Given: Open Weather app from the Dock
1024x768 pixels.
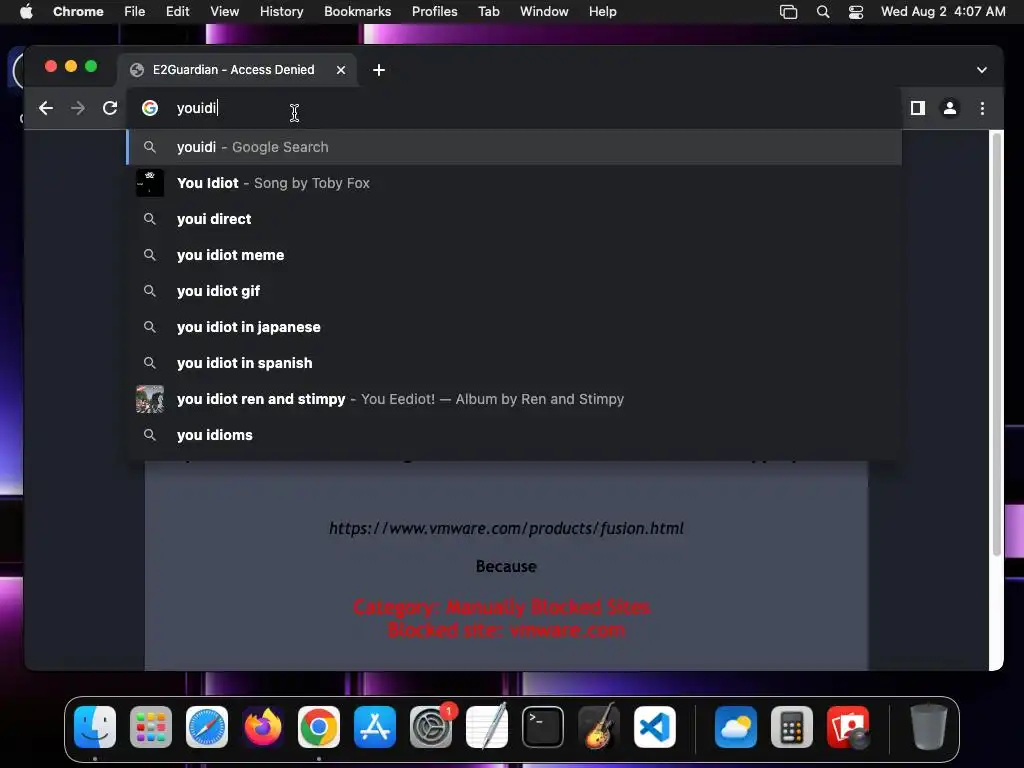Looking at the screenshot, I should 736,727.
